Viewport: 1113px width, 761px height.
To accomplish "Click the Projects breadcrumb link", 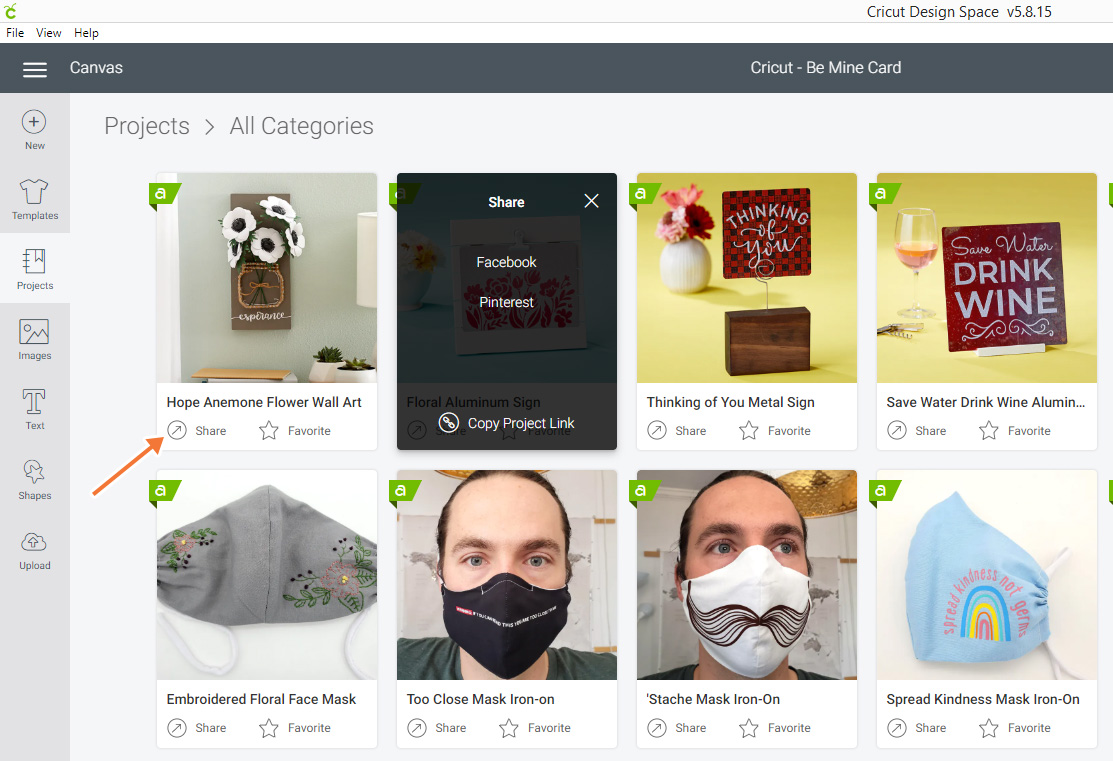I will (147, 126).
